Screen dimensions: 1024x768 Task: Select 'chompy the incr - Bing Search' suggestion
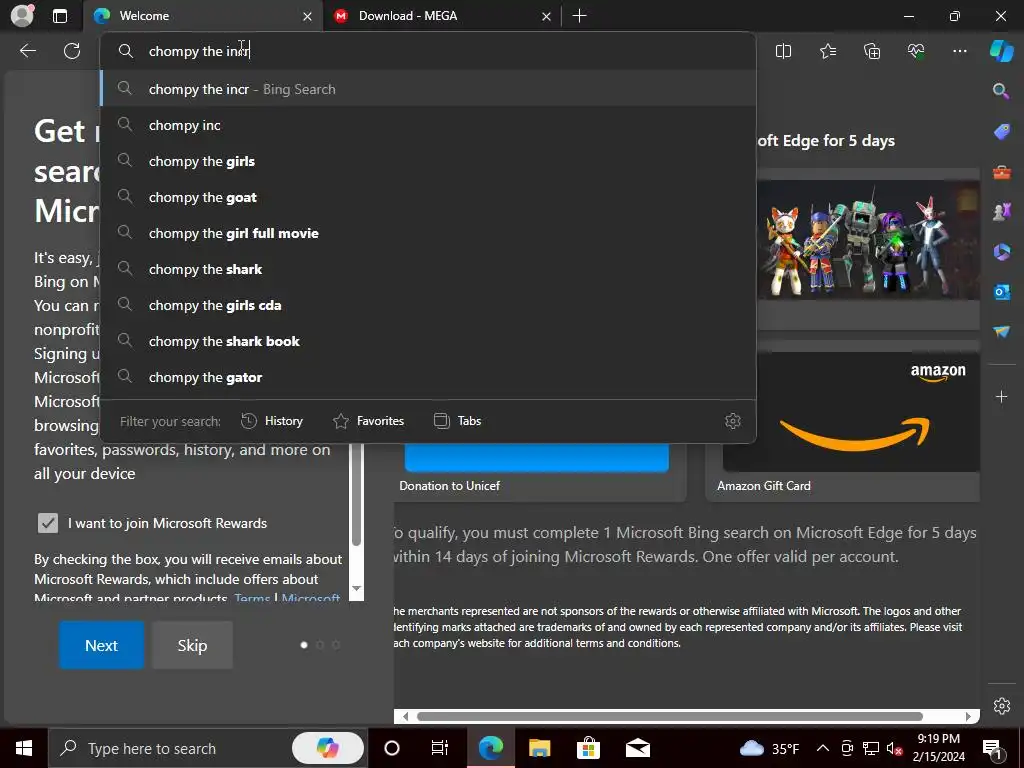pyautogui.click(x=428, y=89)
